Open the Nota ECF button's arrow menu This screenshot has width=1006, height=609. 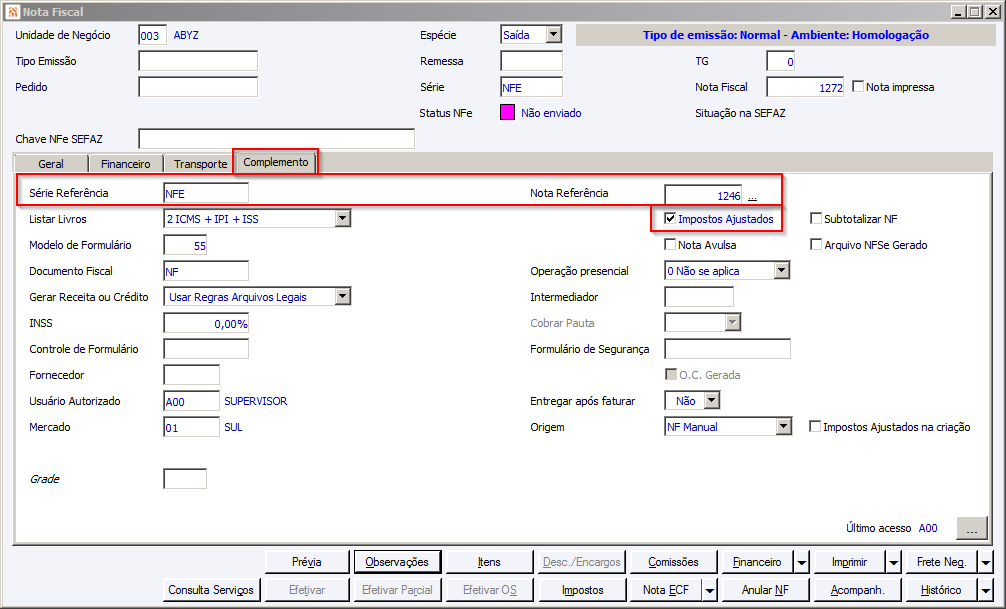pyautogui.click(x=710, y=590)
